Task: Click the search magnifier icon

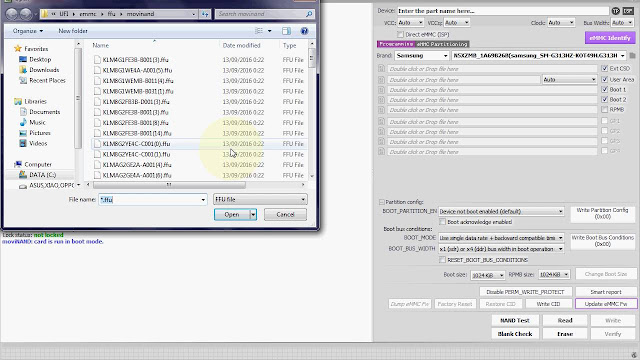Action: pyautogui.click(x=309, y=14)
